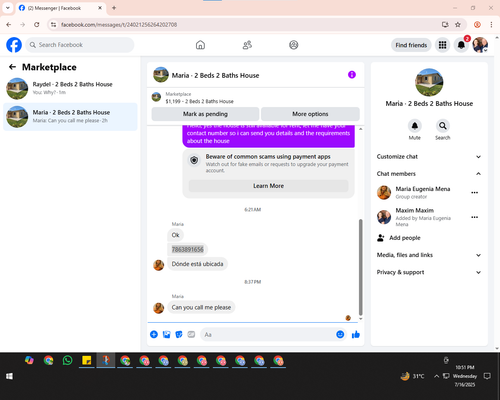This screenshot has width=500, height=400.
Task: Open the weather 31°C taskbar widget
Action: (x=413, y=376)
